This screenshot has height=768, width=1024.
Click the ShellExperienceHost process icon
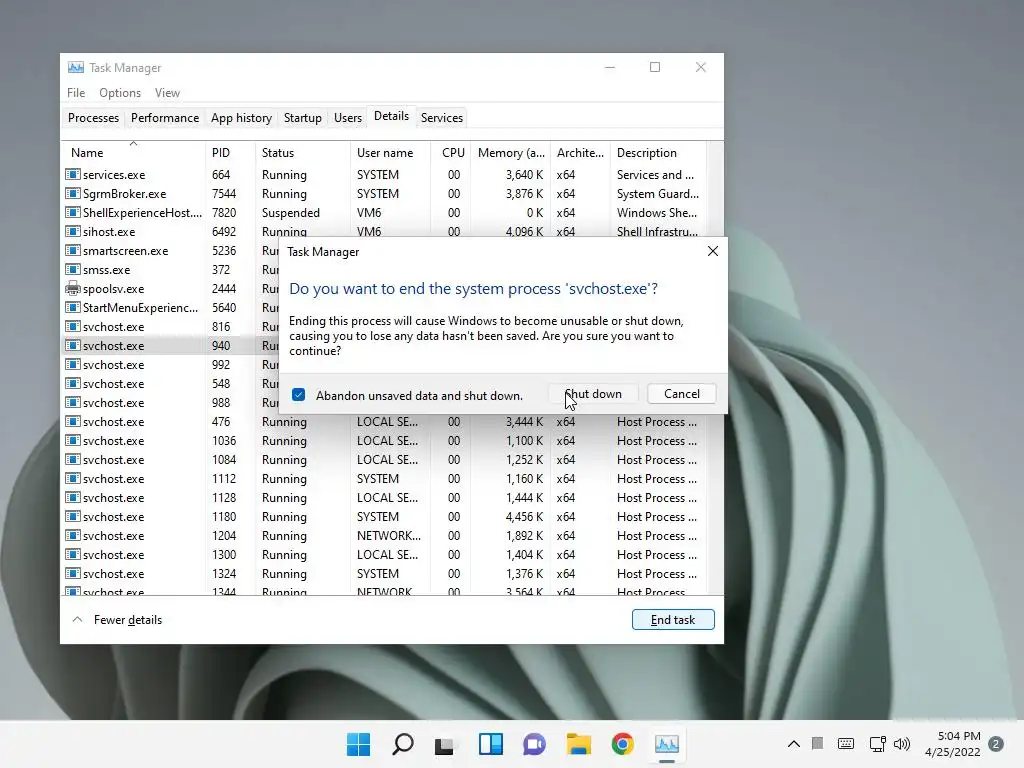click(x=72, y=212)
